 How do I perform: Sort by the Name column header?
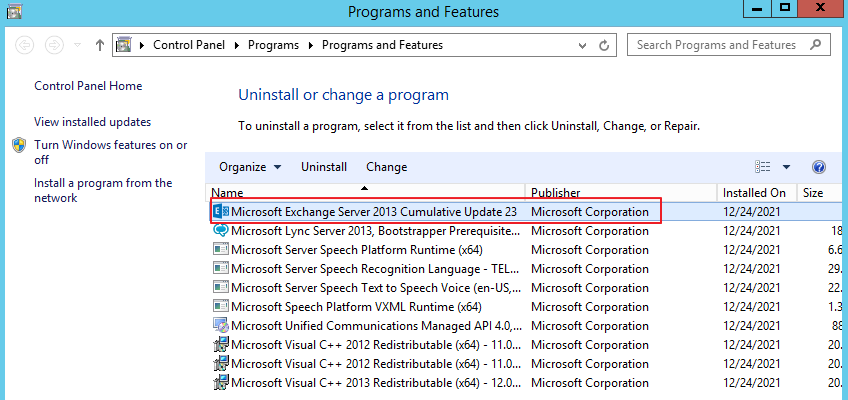point(366,192)
